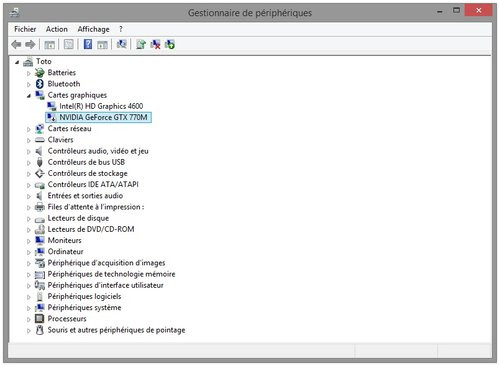Expand the Batteries node
Viewport: 500px width, 366px height.
click(x=29, y=73)
